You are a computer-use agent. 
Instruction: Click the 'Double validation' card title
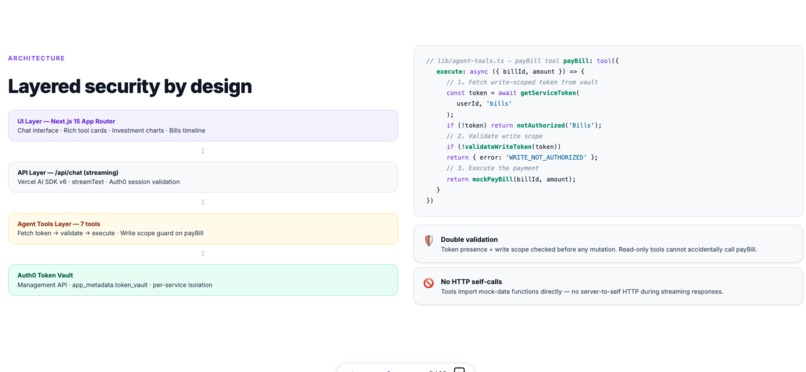click(x=469, y=239)
